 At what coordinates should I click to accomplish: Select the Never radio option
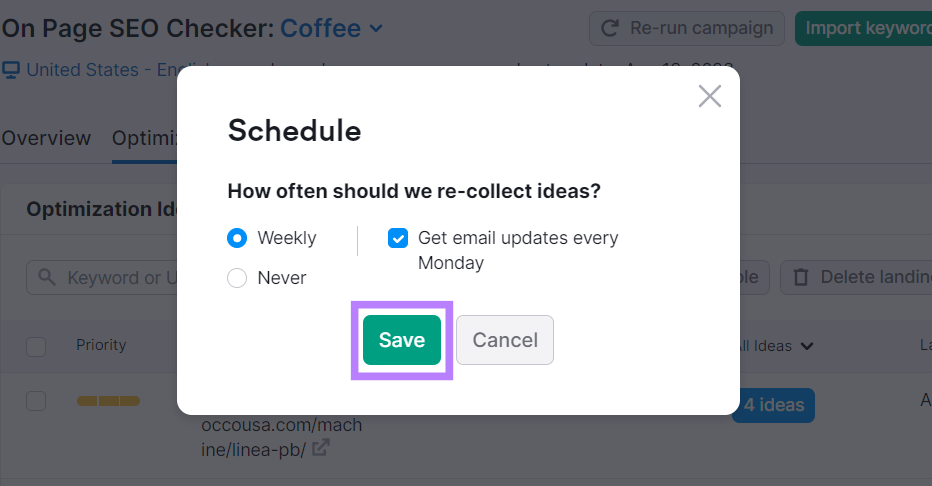tap(237, 278)
